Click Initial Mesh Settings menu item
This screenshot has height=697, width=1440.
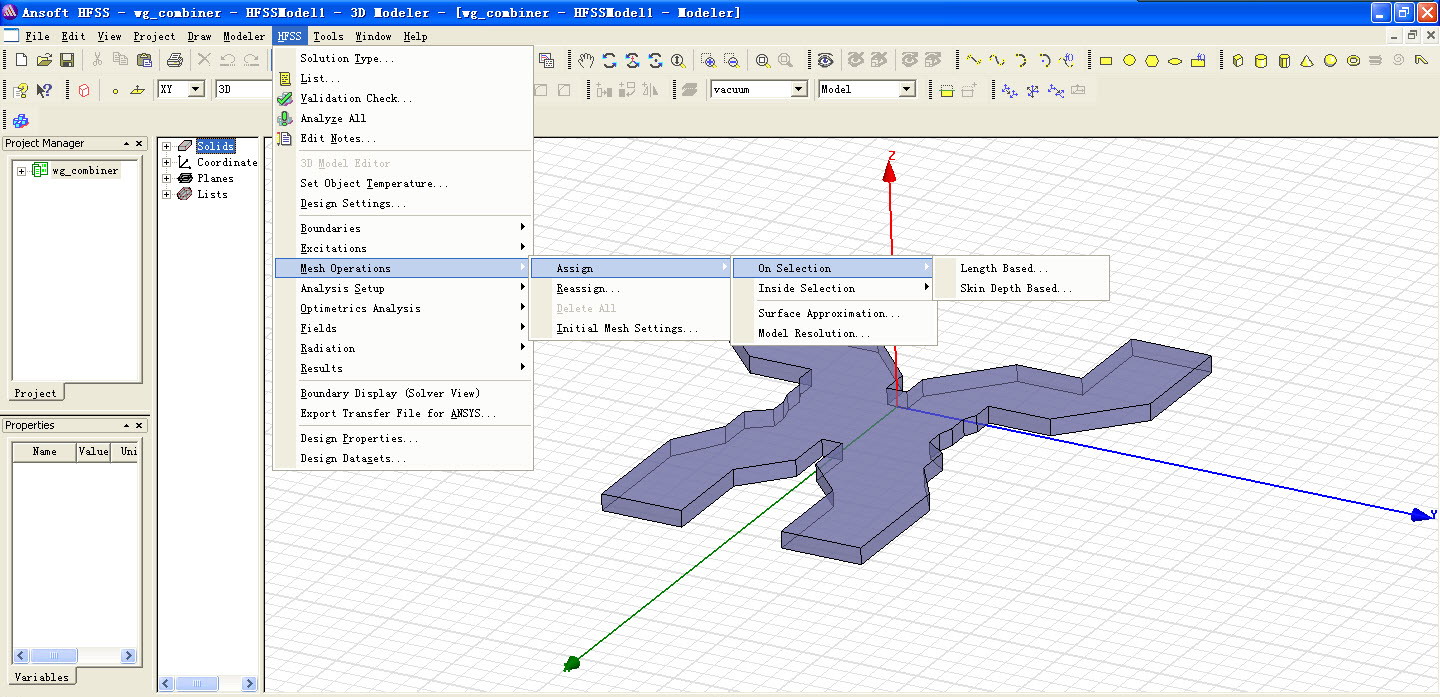pyautogui.click(x=630, y=328)
